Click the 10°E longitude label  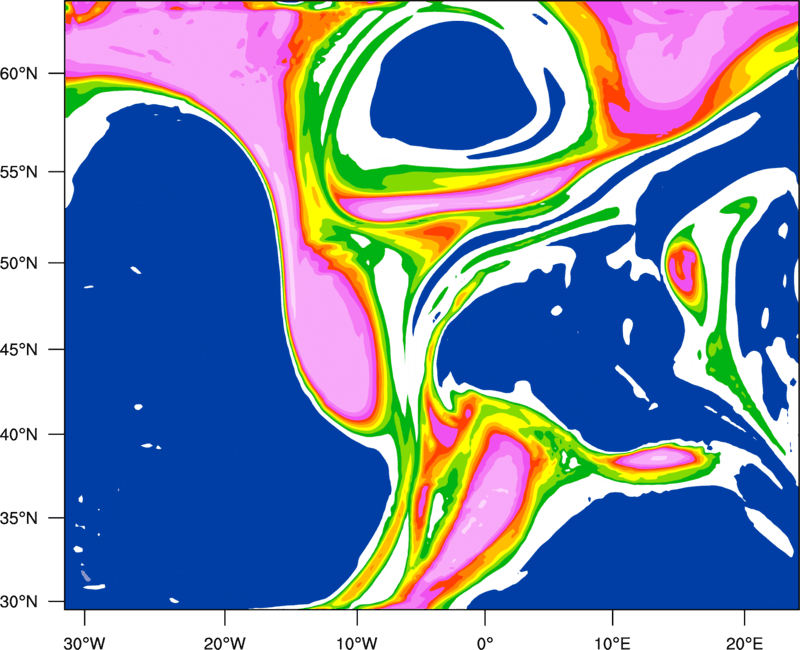613,643
